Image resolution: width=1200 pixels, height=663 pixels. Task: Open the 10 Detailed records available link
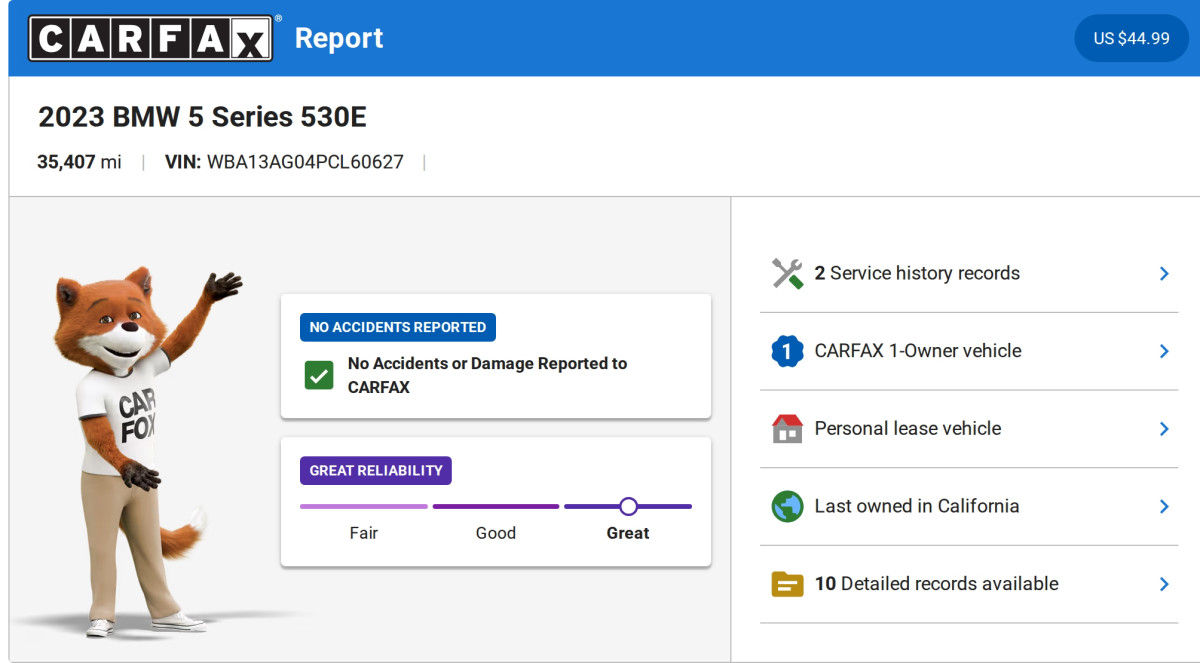(936, 584)
